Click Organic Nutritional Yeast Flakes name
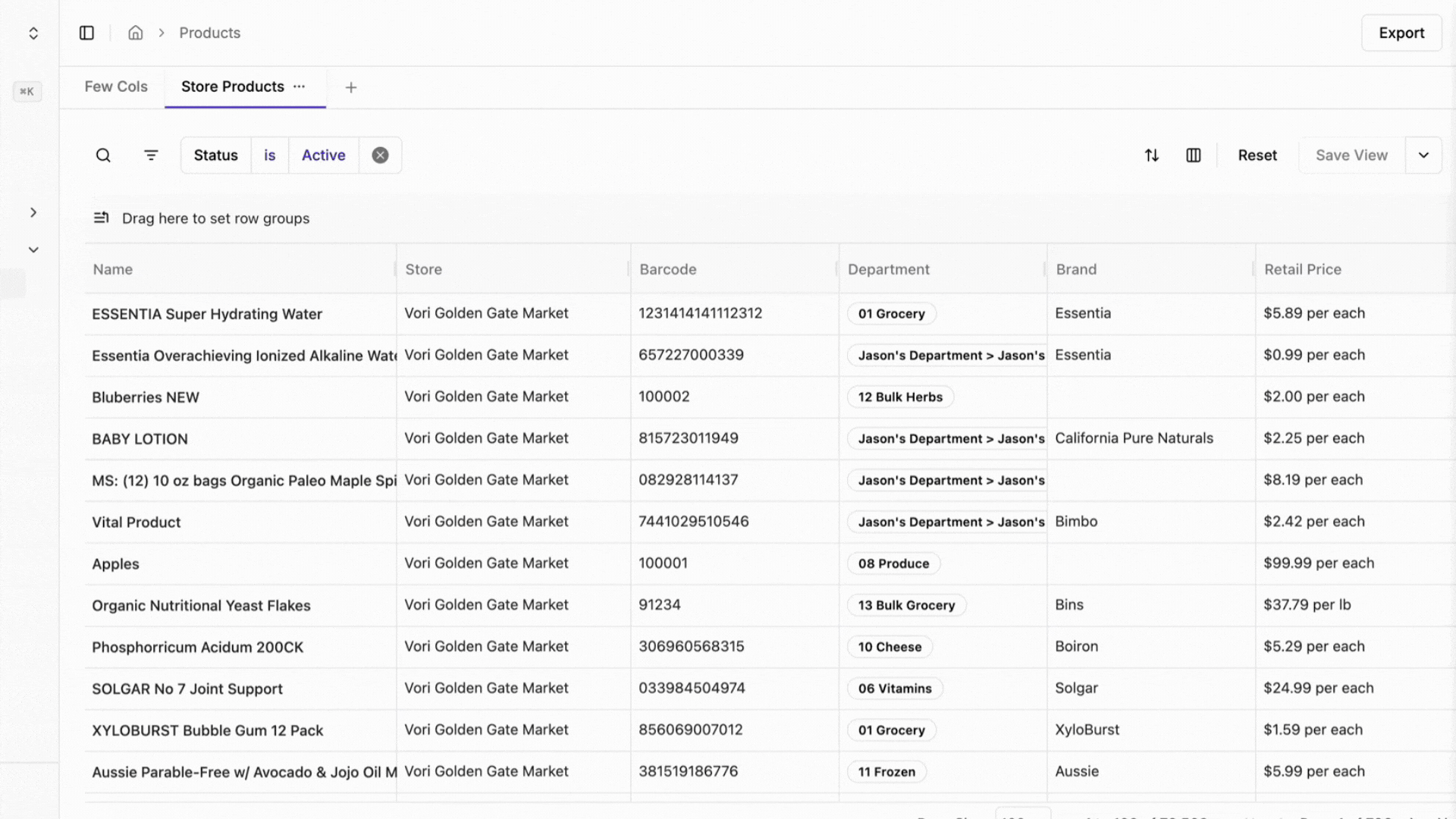Viewport: 1456px width, 819px height. (201, 606)
